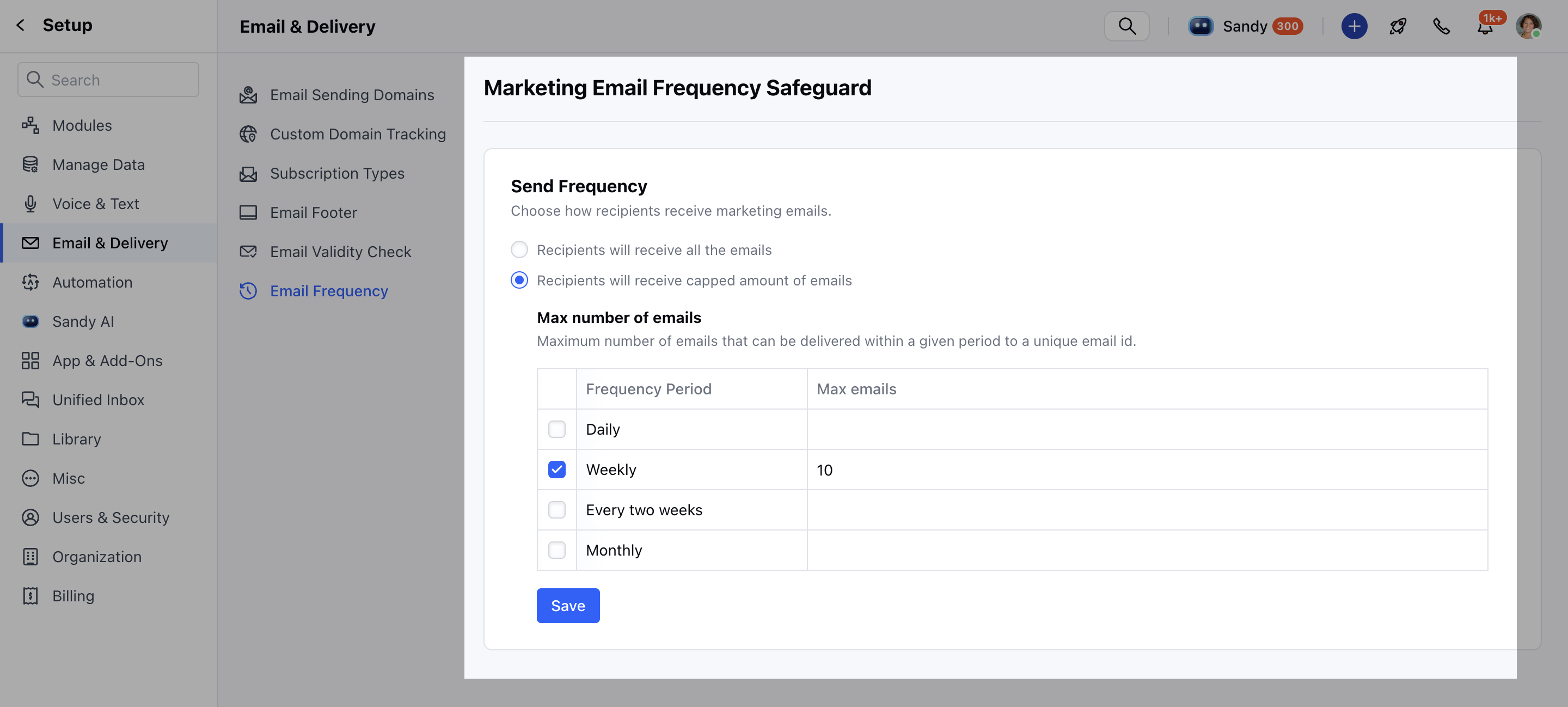Click the Weekly max emails field showing 10
This screenshot has height=707, width=1568.
[x=1147, y=470]
